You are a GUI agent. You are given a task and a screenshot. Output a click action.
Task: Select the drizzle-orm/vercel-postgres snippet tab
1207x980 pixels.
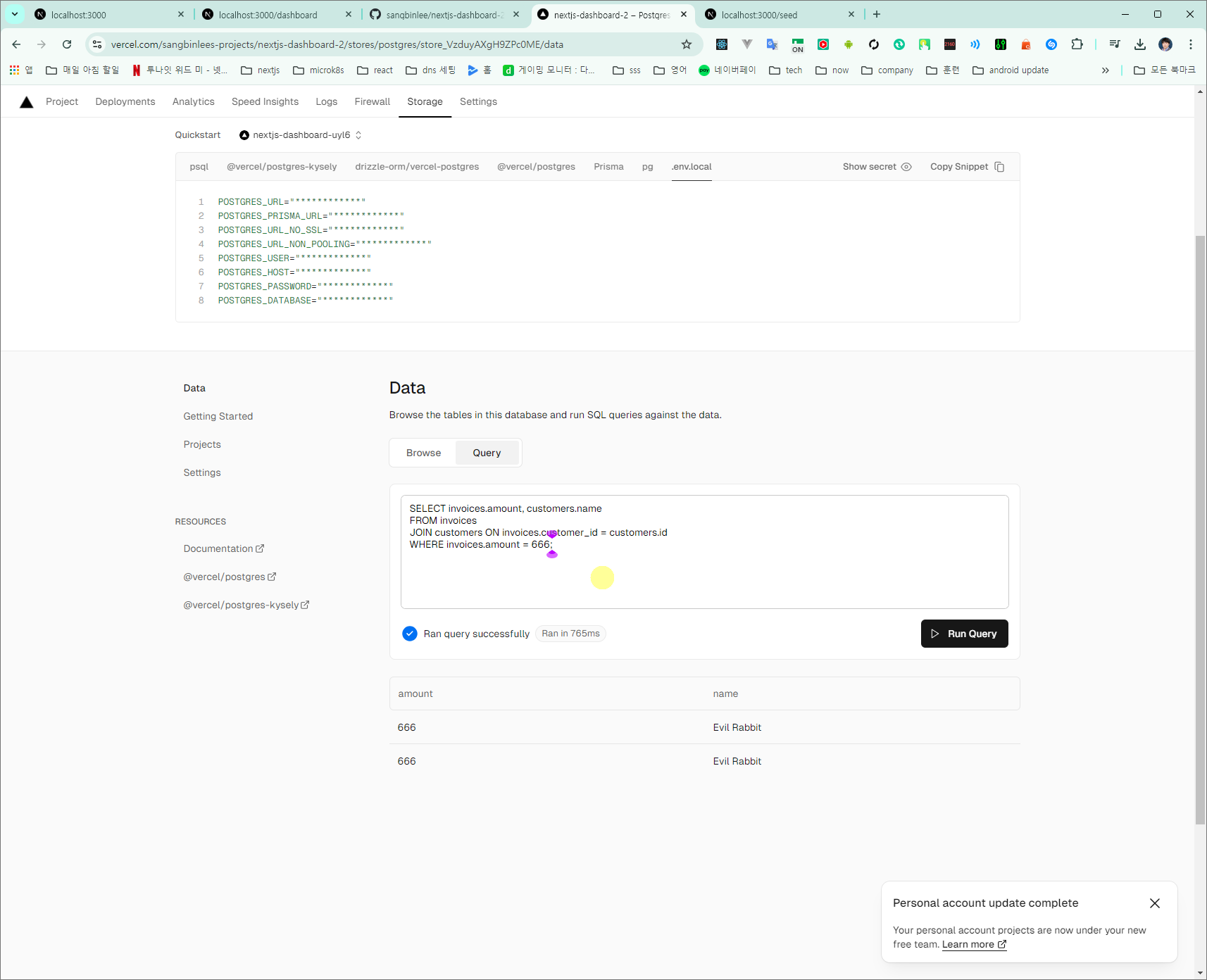point(417,167)
